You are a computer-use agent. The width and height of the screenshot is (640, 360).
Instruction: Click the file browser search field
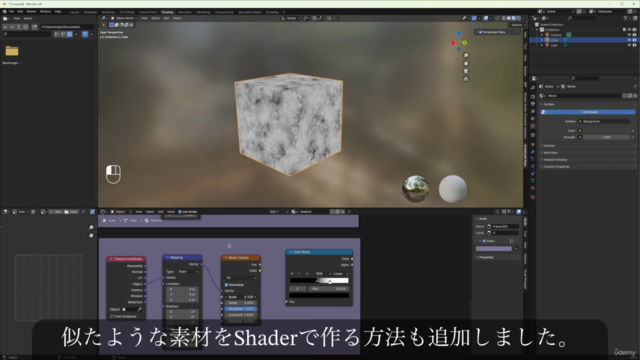27,34
